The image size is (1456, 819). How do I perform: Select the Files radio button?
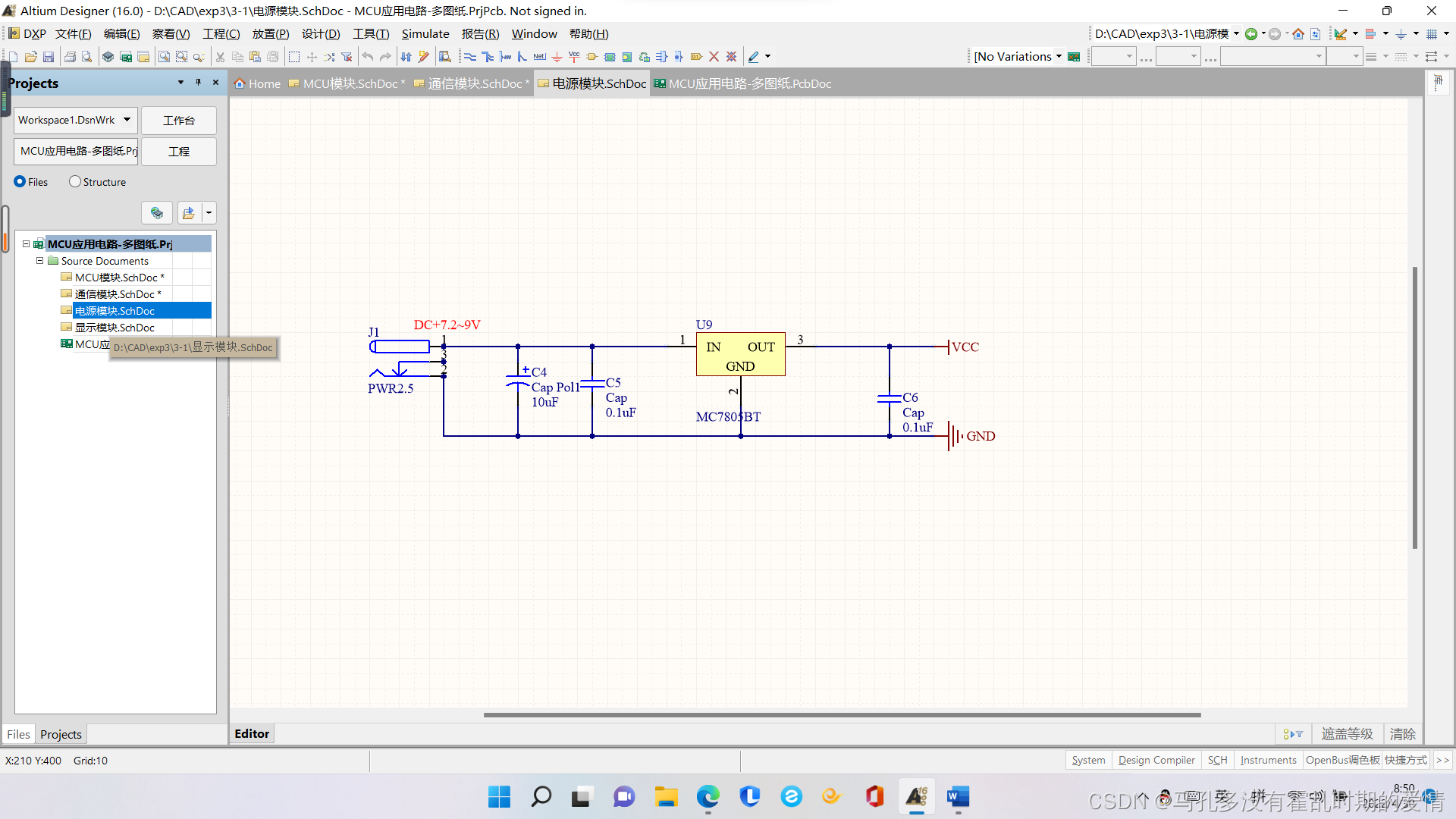click(x=20, y=182)
